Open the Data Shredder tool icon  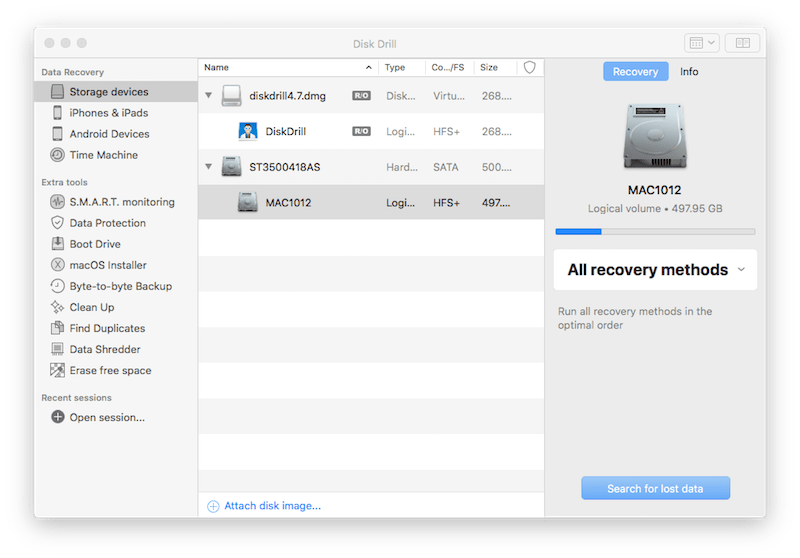click(x=57, y=349)
